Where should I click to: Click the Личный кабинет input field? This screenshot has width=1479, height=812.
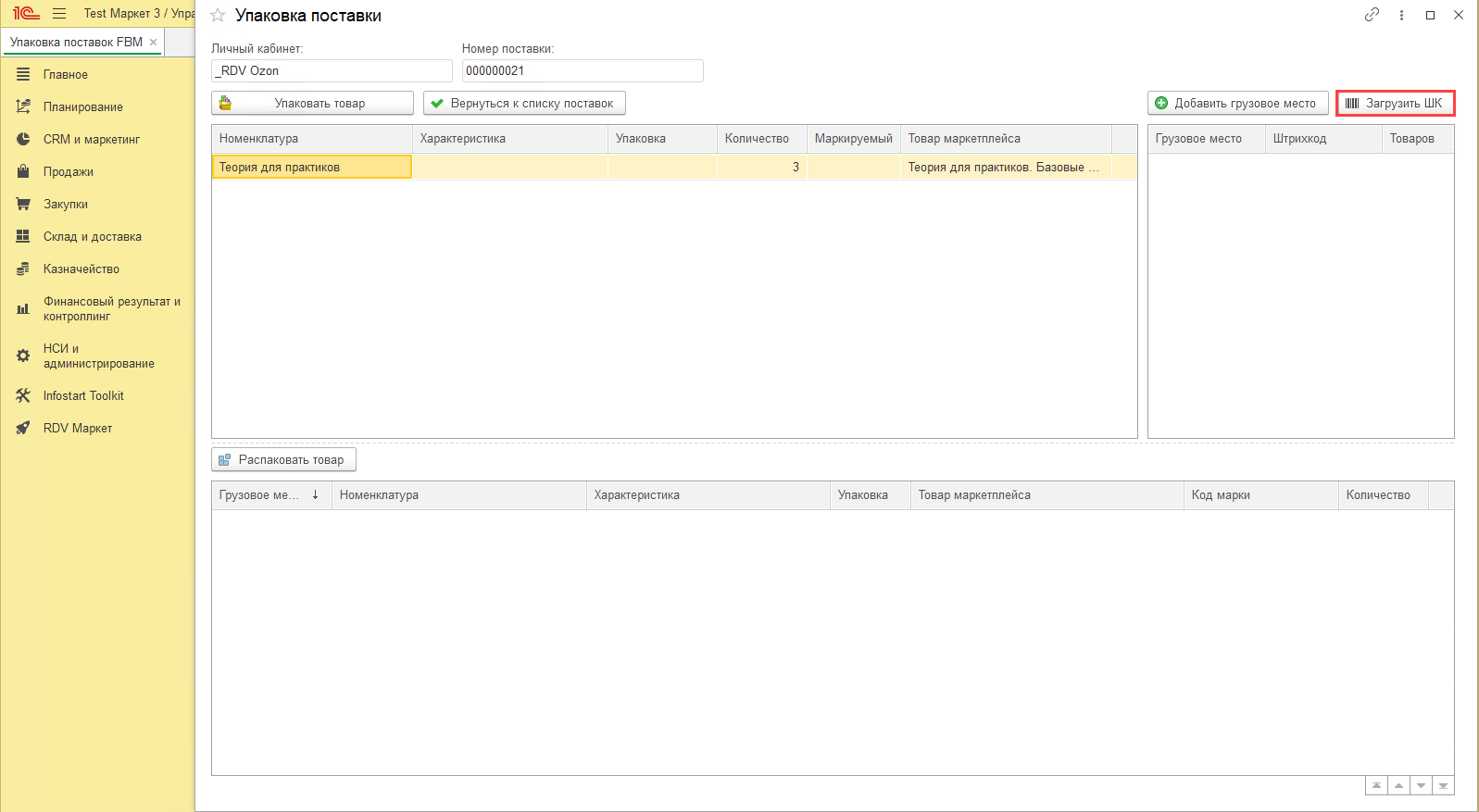point(332,71)
